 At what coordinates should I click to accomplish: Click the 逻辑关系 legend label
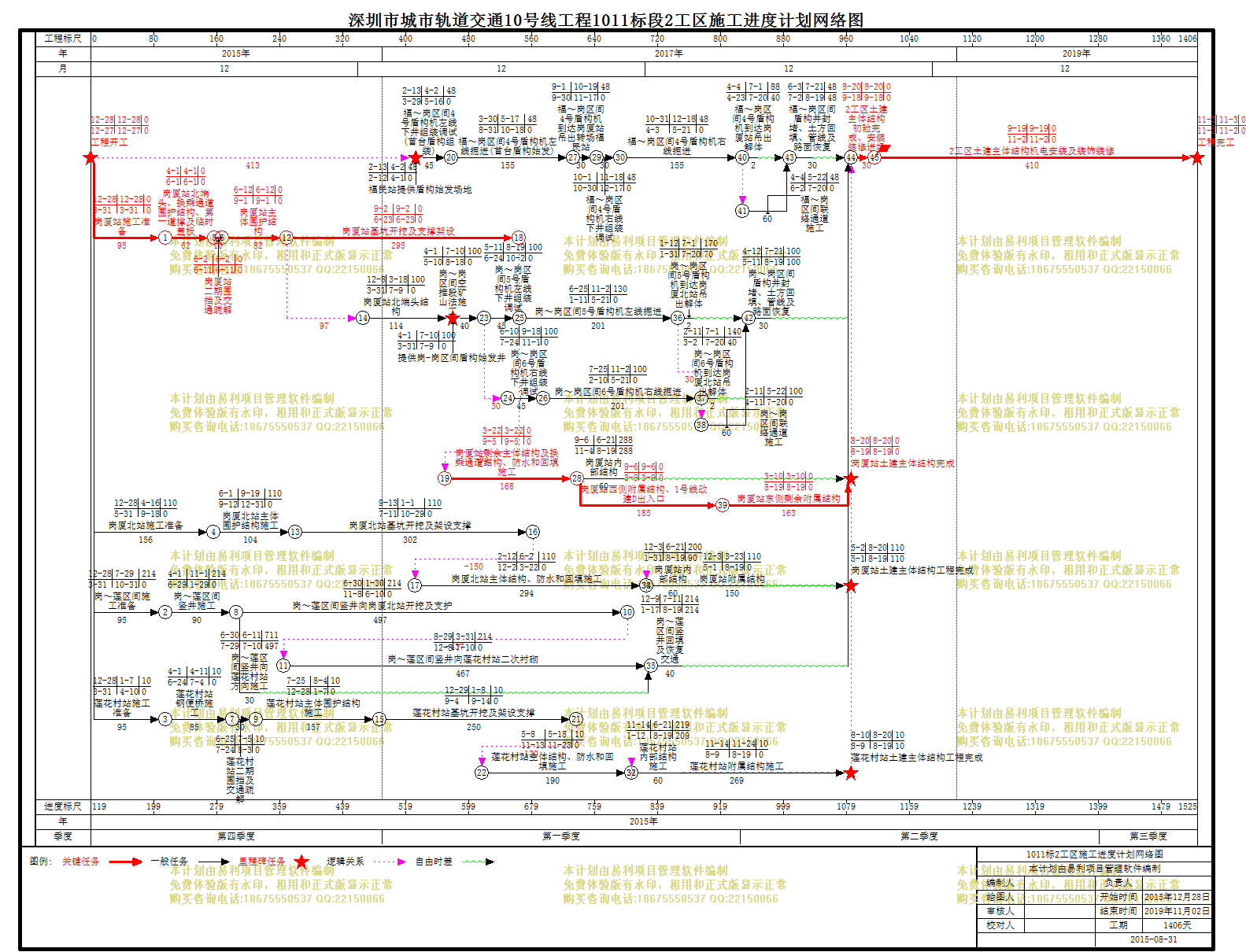[x=346, y=862]
